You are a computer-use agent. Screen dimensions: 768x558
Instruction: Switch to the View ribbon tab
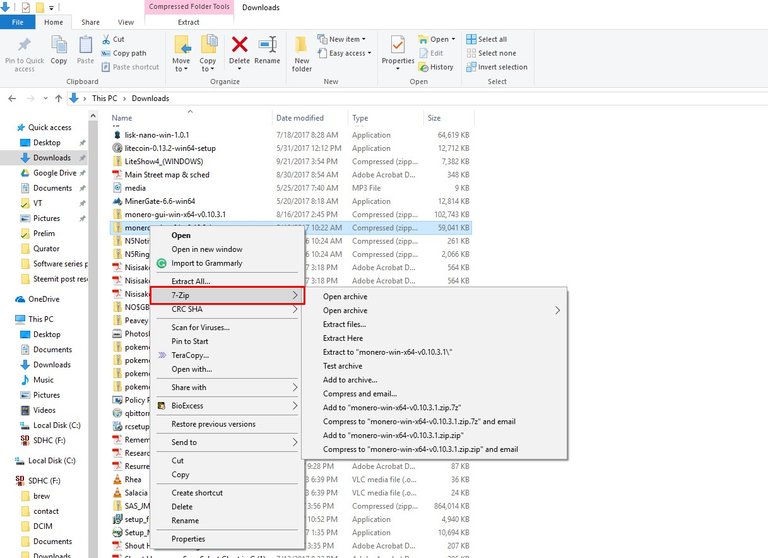[x=125, y=22]
